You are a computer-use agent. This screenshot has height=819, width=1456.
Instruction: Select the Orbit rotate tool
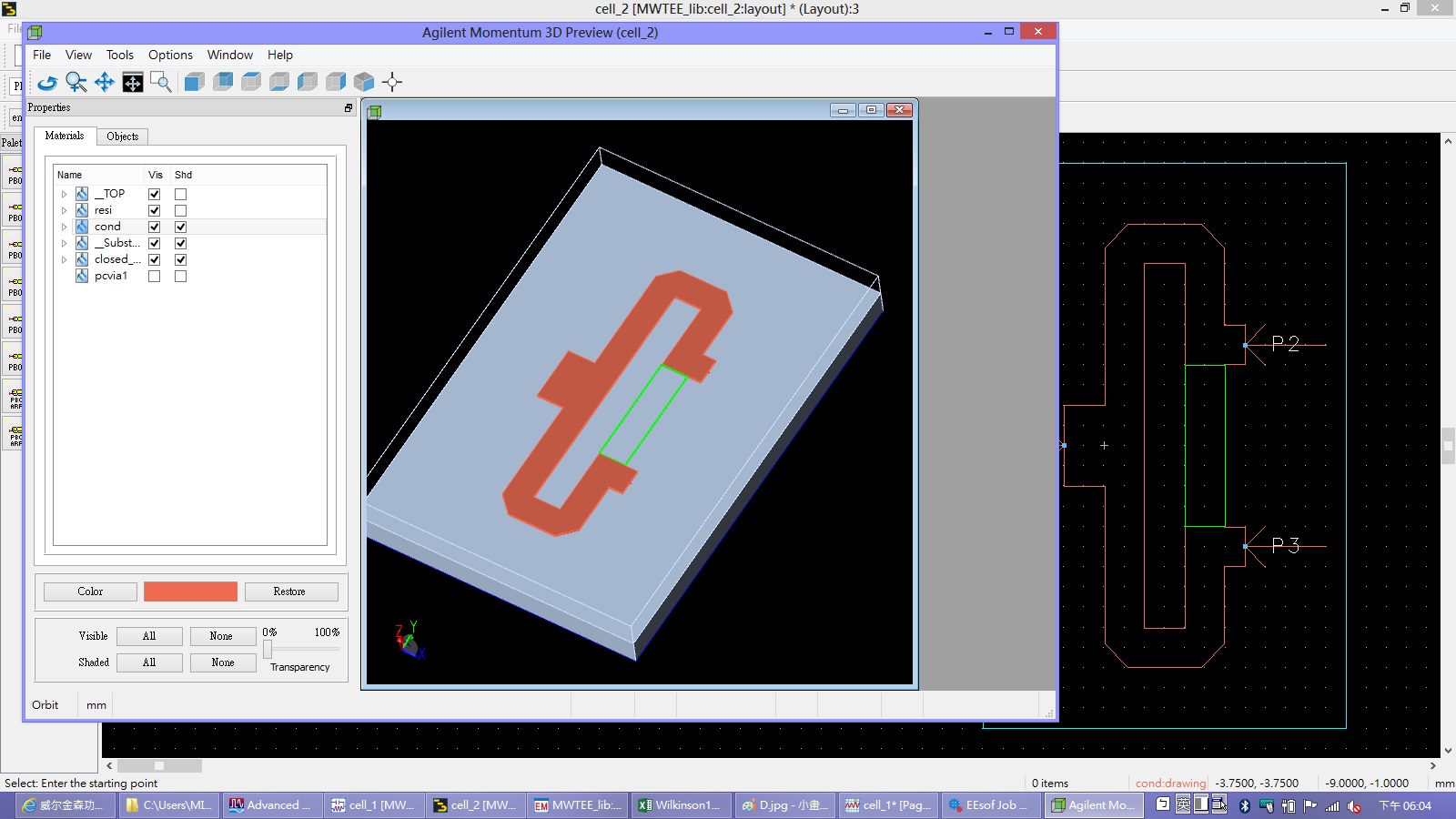47,82
